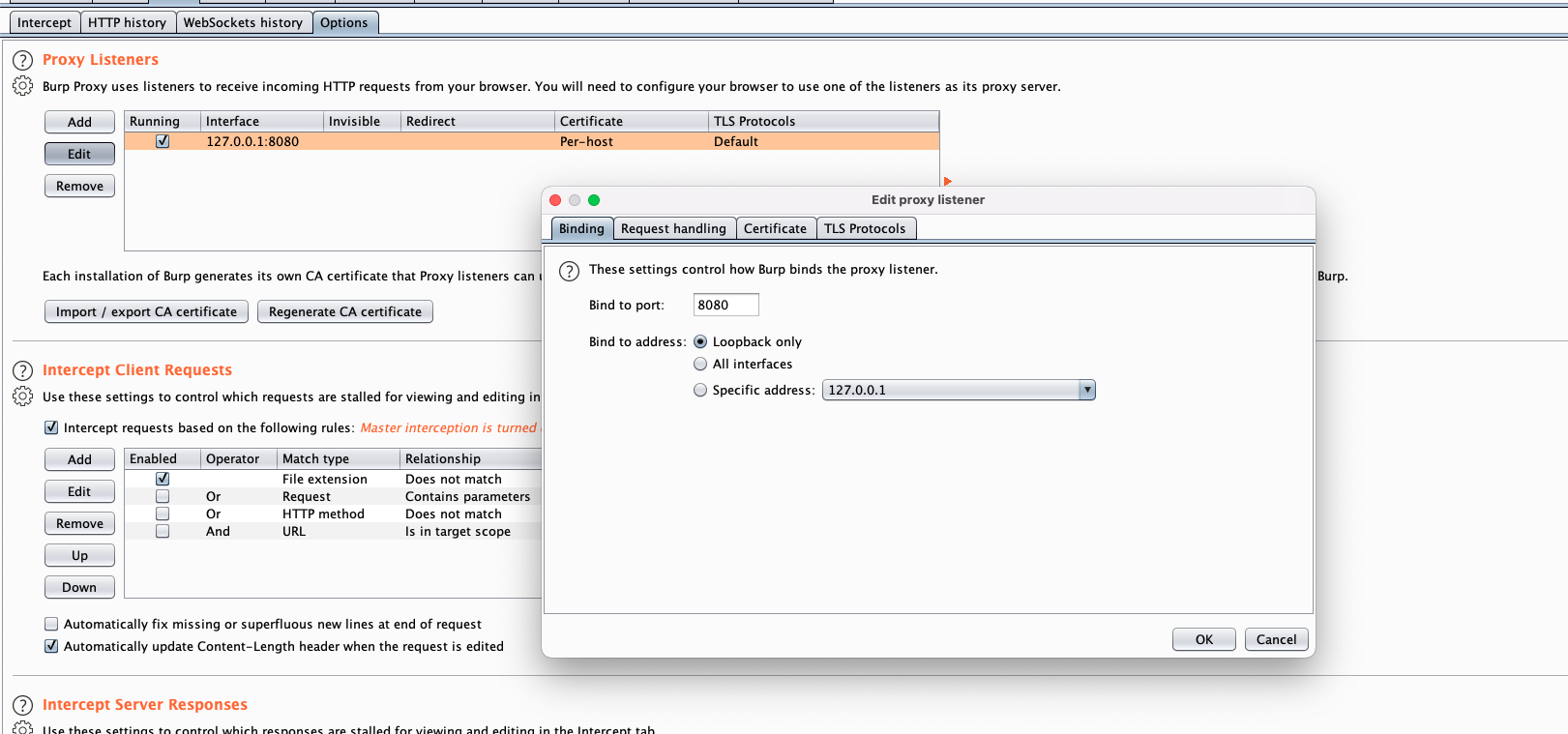This screenshot has height=734, width=1568.
Task: Click the Operator column header in rules table
Action: [239, 458]
